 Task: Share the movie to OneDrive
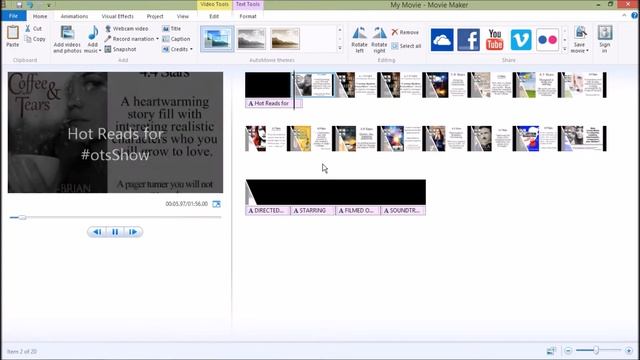coord(442,40)
